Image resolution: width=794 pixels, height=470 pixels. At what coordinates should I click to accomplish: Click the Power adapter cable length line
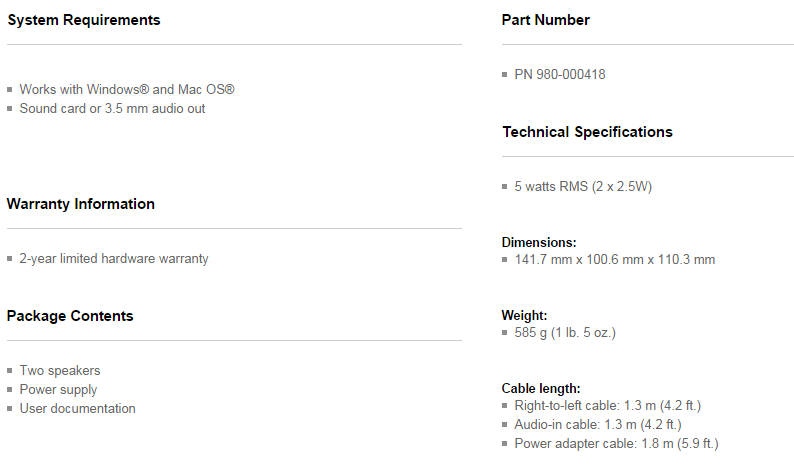616,443
